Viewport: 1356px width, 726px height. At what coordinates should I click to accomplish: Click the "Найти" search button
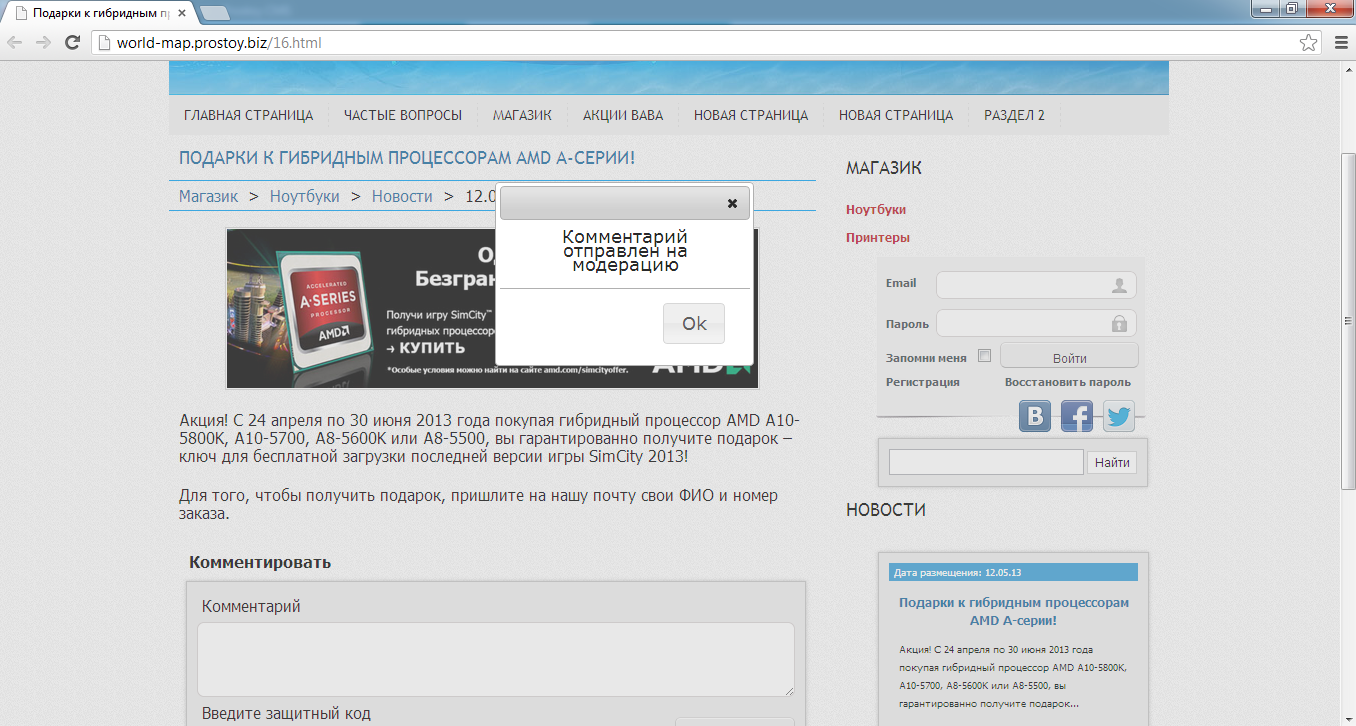[1112, 462]
